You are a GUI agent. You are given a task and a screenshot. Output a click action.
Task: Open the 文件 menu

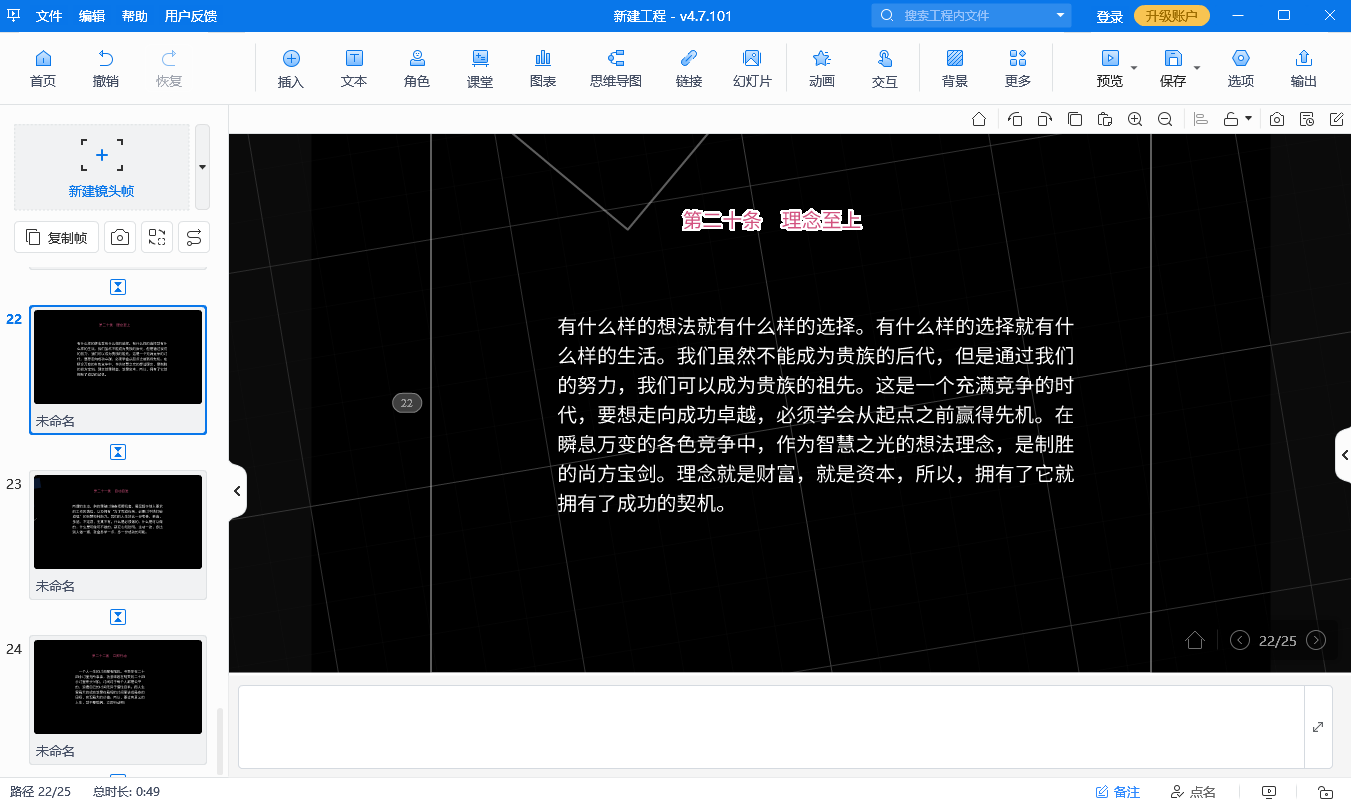(49, 16)
